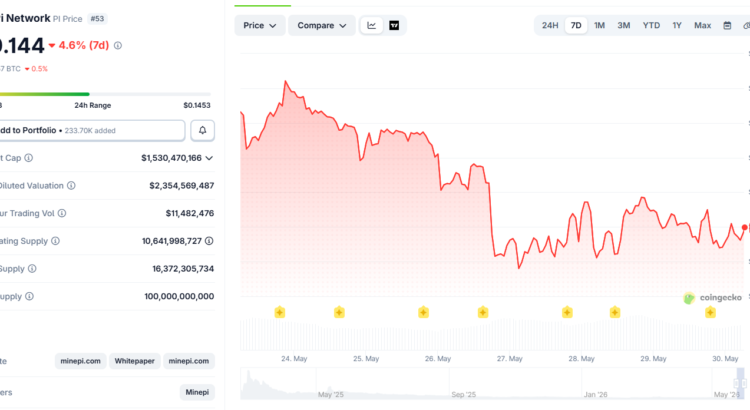Click the 27. May axis label
750x410 pixels.
coord(509,359)
